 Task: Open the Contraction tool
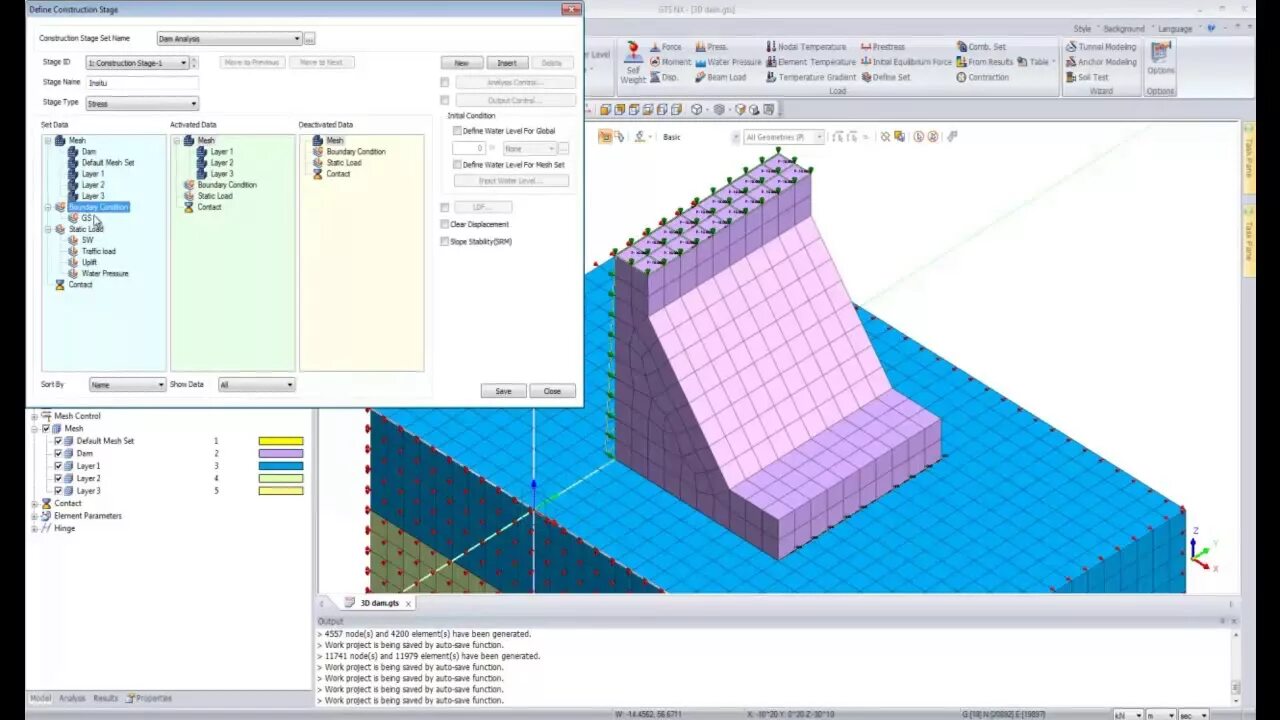coord(982,77)
